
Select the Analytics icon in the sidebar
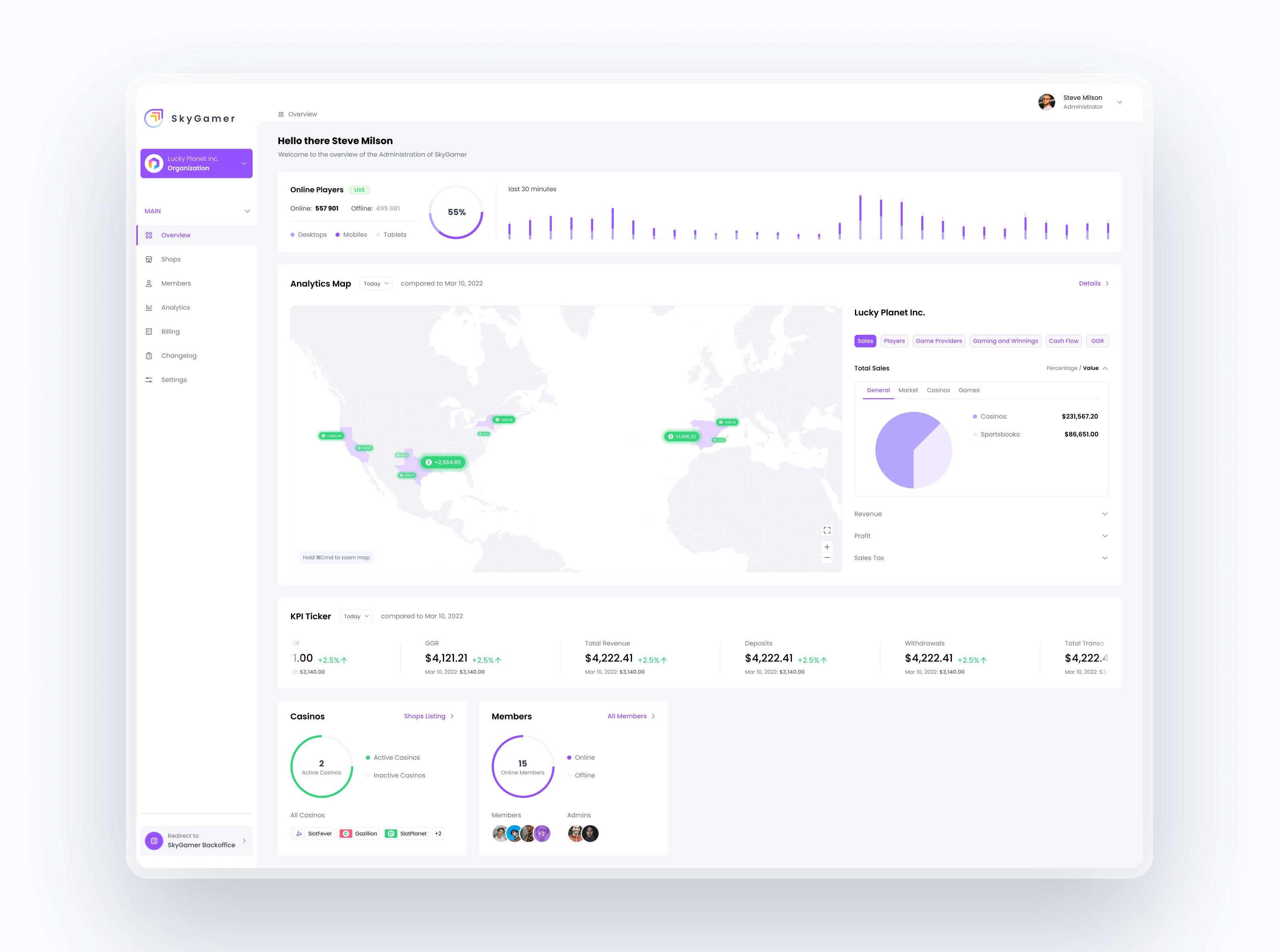(x=149, y=307)
